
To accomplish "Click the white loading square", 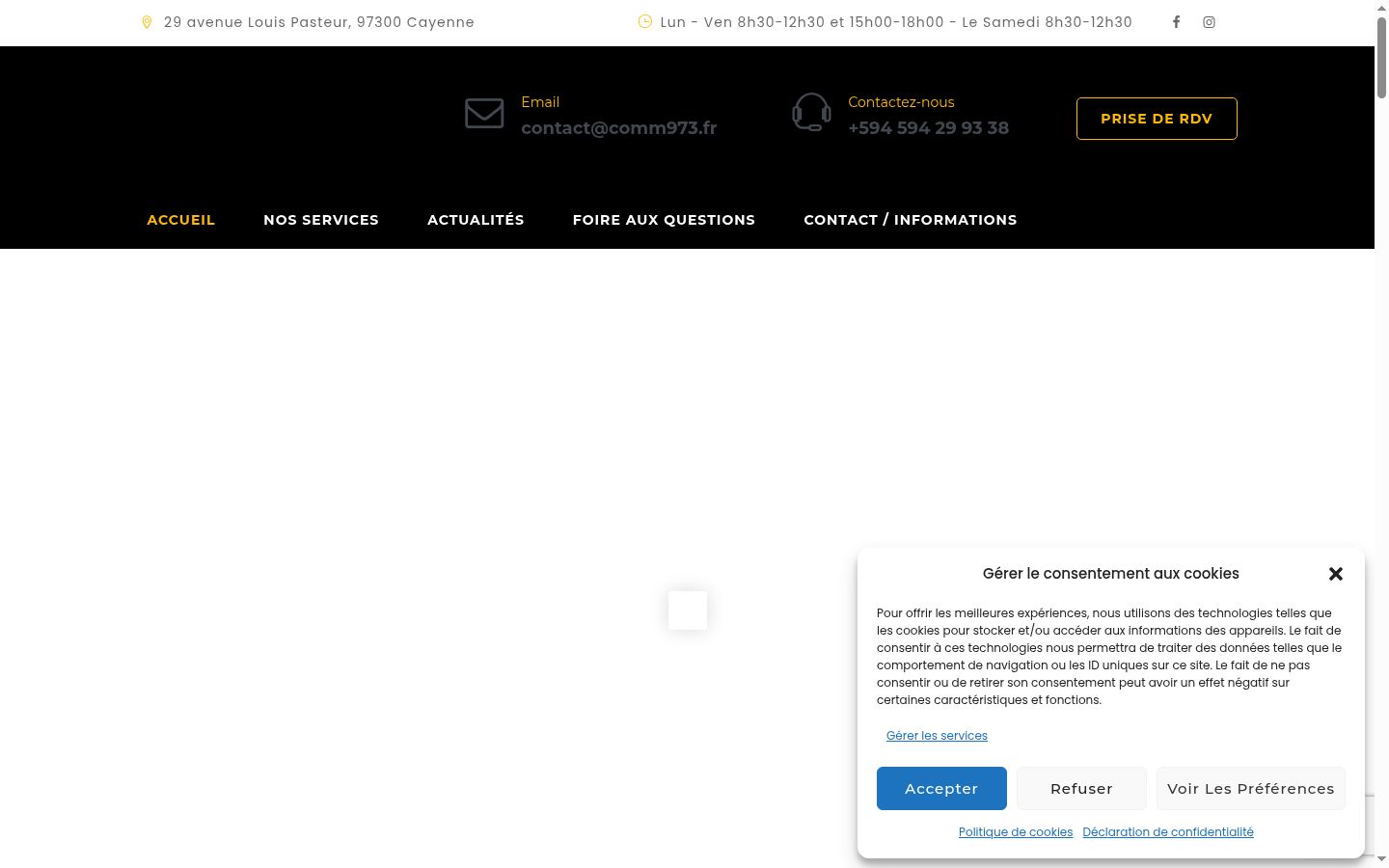I will point(688,610).
